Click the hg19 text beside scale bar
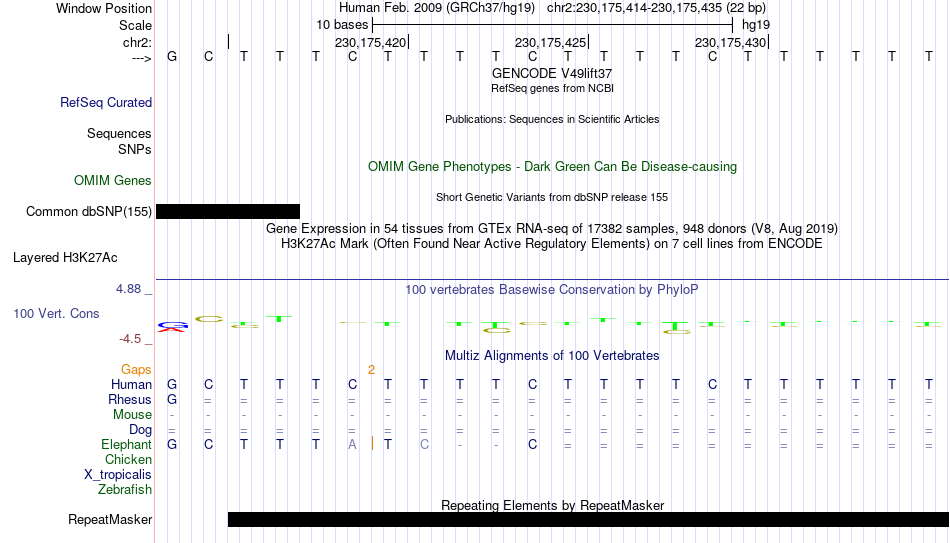Screen dimensions: 950x543 tap(756, 25)
